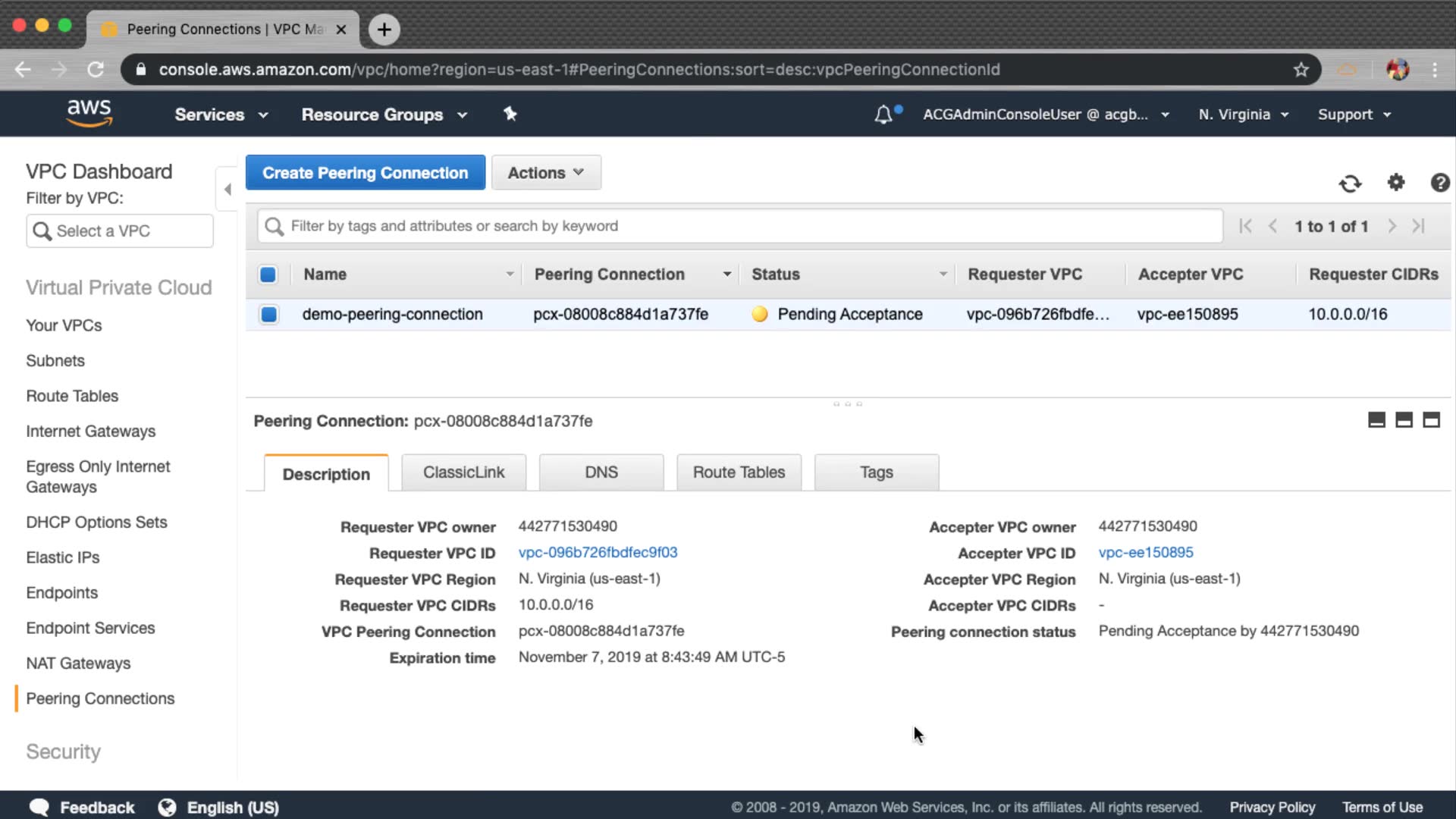Switch to the Route Tables tab
This screenshot has height=819, width=1456.
(739, 472)
